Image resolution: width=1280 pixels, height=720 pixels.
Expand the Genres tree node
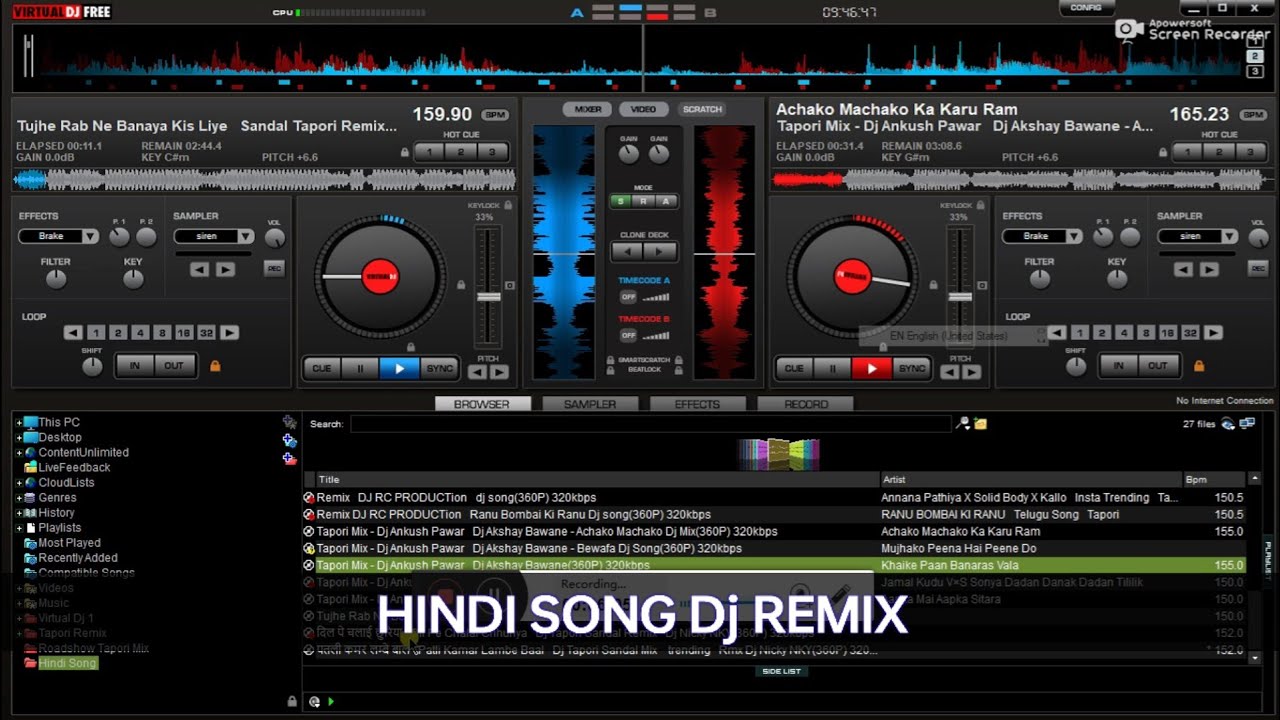tap(19, 498)
